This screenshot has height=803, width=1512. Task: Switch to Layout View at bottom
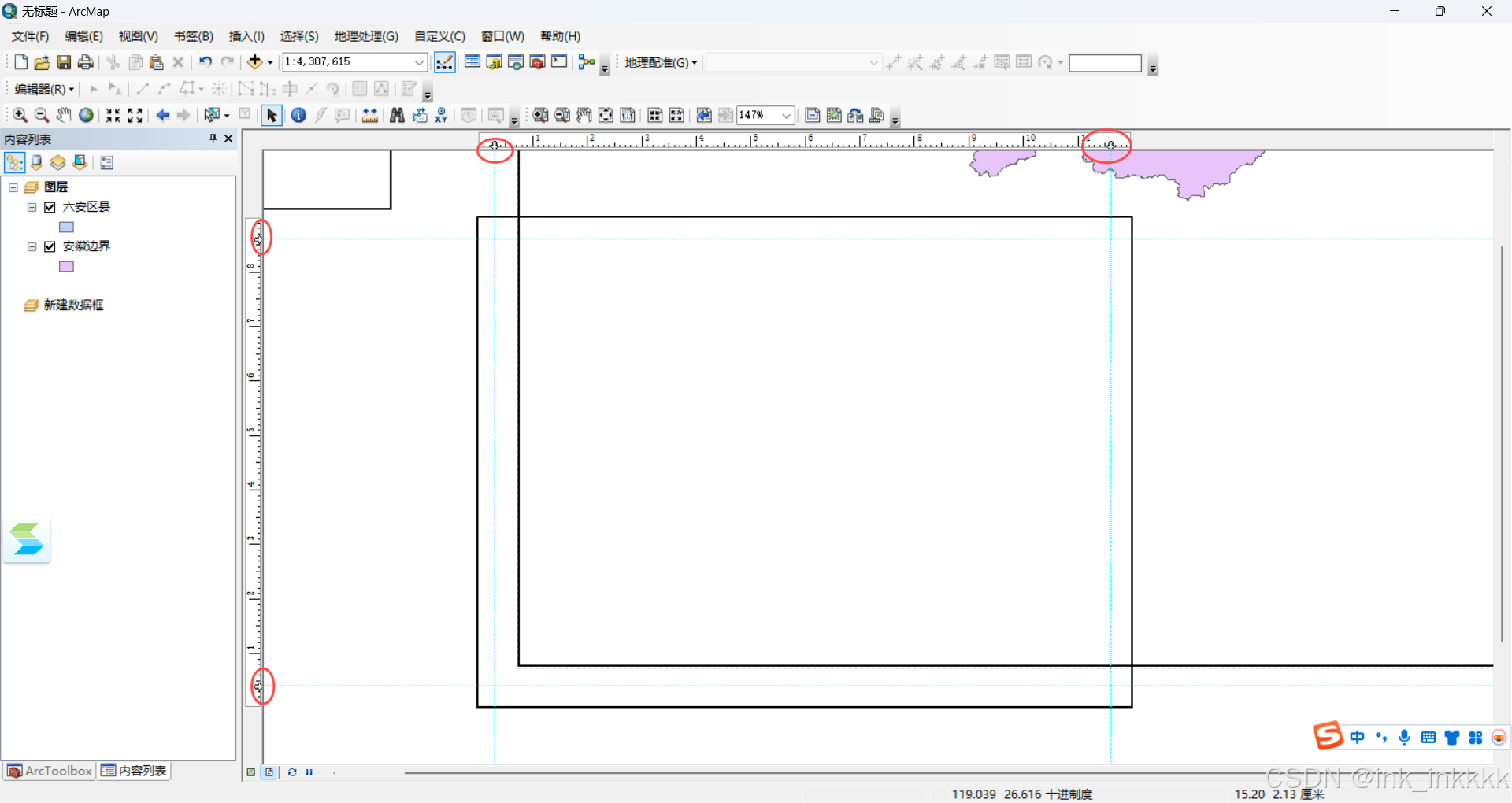[269, 772]
